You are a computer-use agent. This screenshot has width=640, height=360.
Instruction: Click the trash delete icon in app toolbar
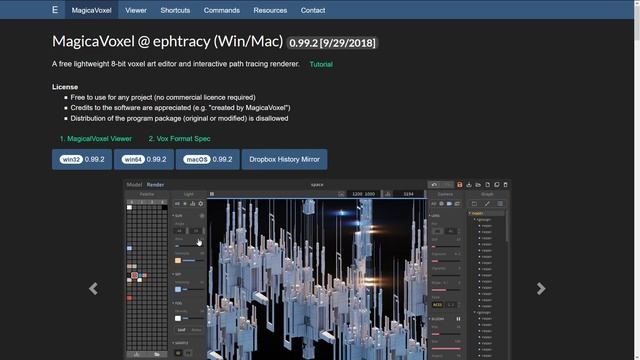click(x=505, y=185)
